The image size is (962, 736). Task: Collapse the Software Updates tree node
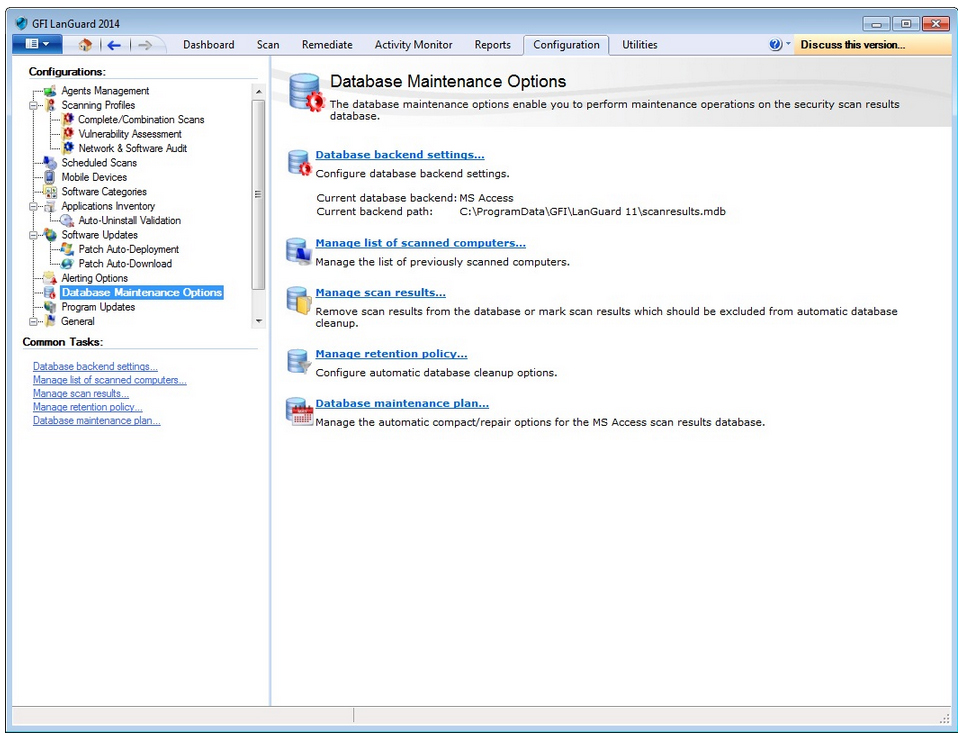[x=34, y=235]
